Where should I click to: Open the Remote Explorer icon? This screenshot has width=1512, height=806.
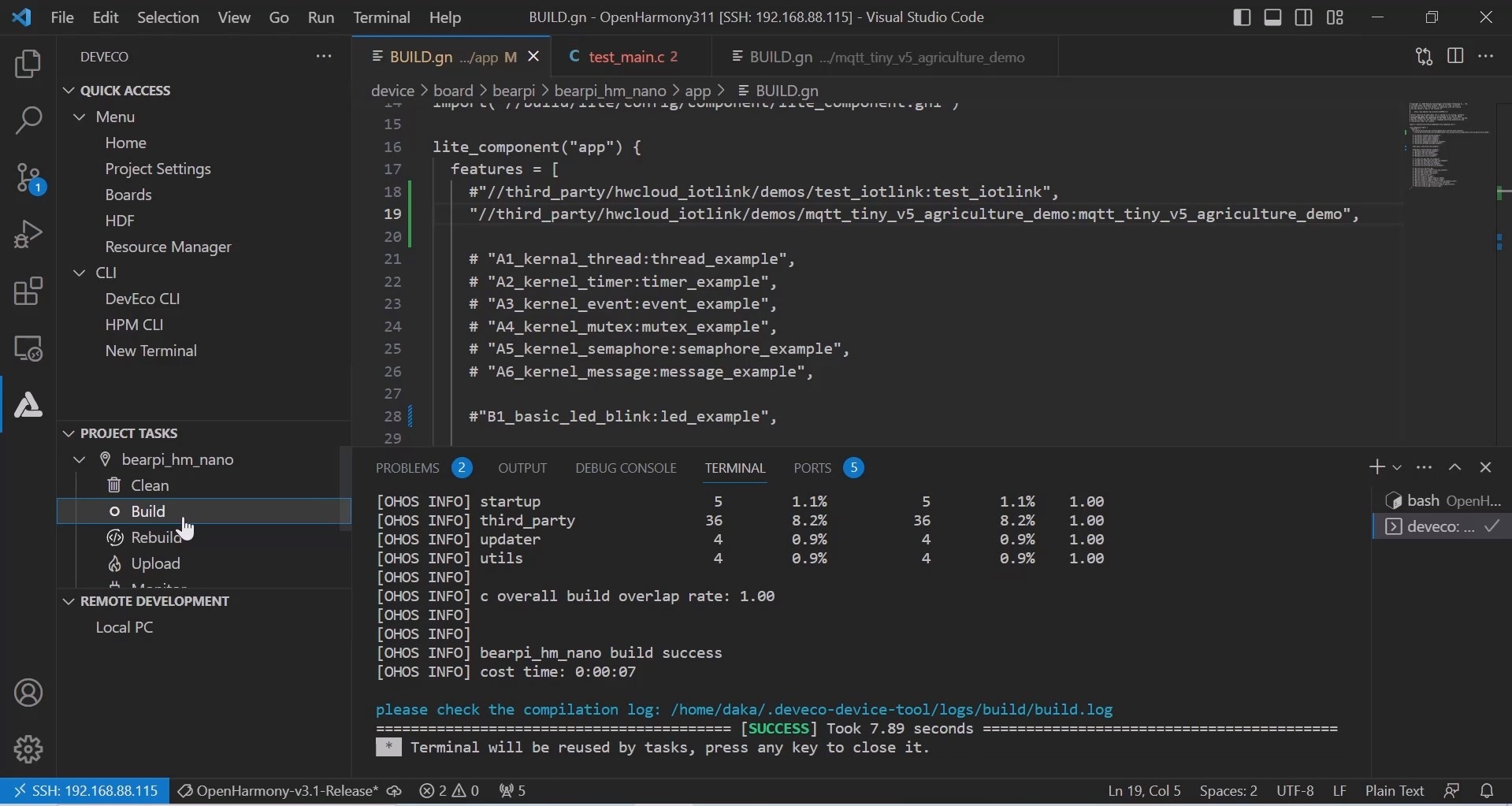click(28, 348)
